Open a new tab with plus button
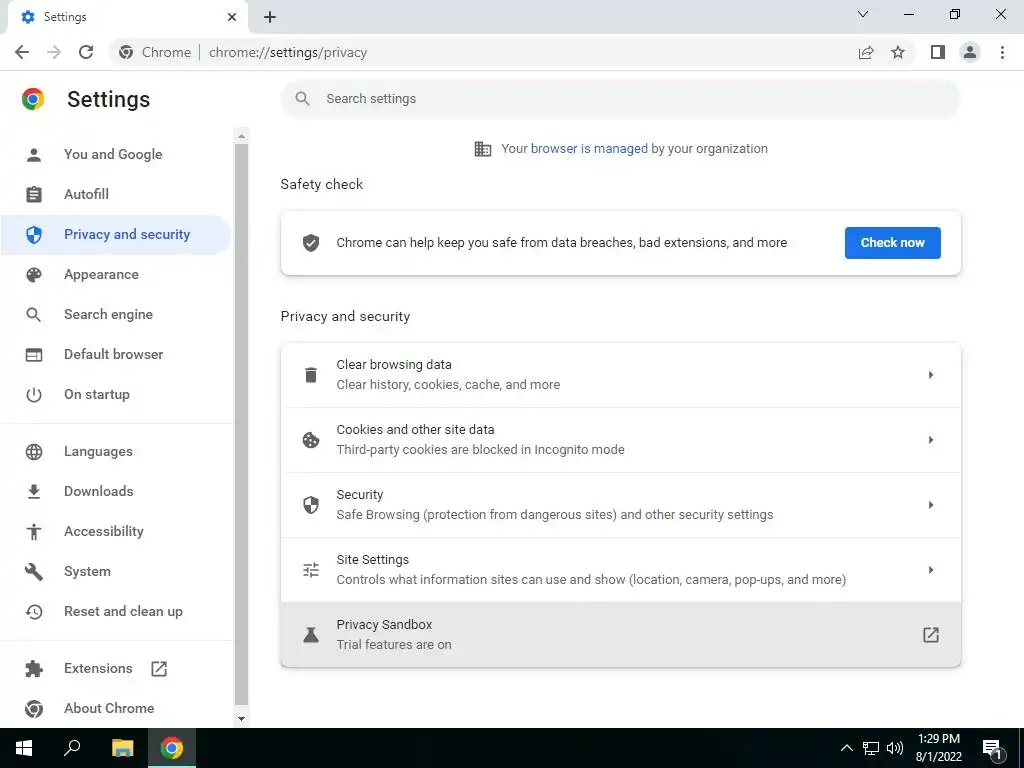Screen dimensions: 1024x768 [270, 17]
